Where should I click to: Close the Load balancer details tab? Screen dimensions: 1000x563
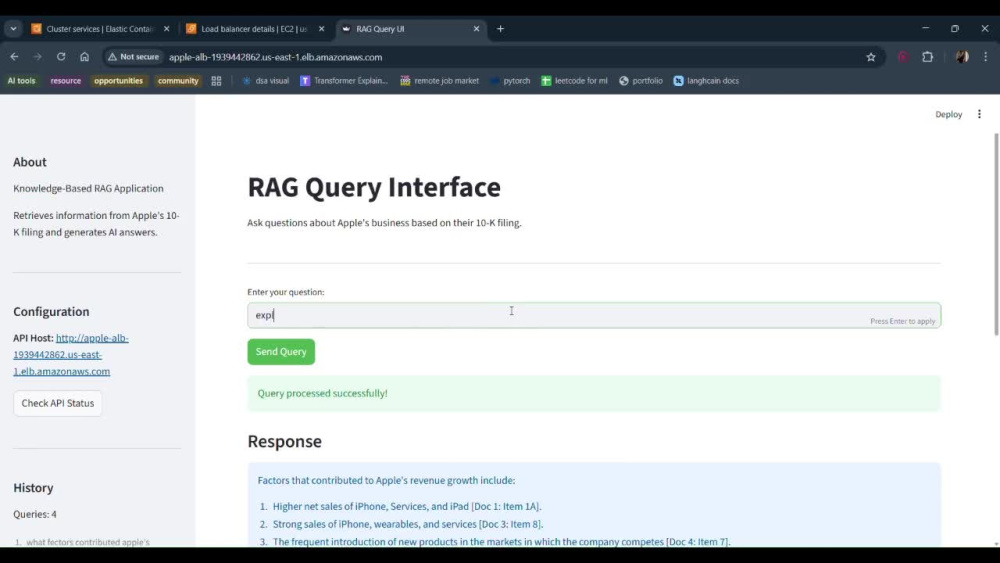321,29
